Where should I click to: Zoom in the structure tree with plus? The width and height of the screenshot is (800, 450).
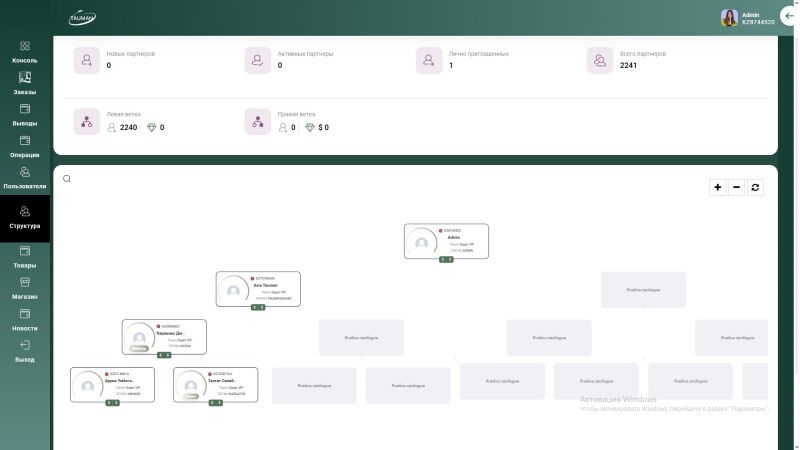click(x=718, y=187)
